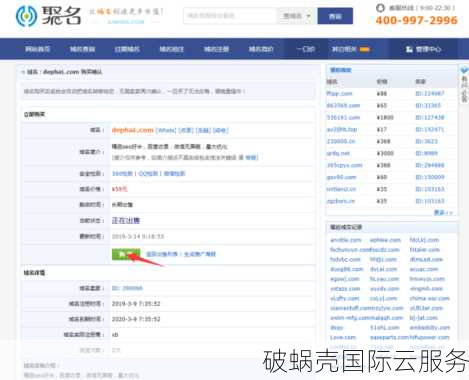The image size is (469, 380).
Task: Focus the domain search input field
Action: (x=230, y=16)
